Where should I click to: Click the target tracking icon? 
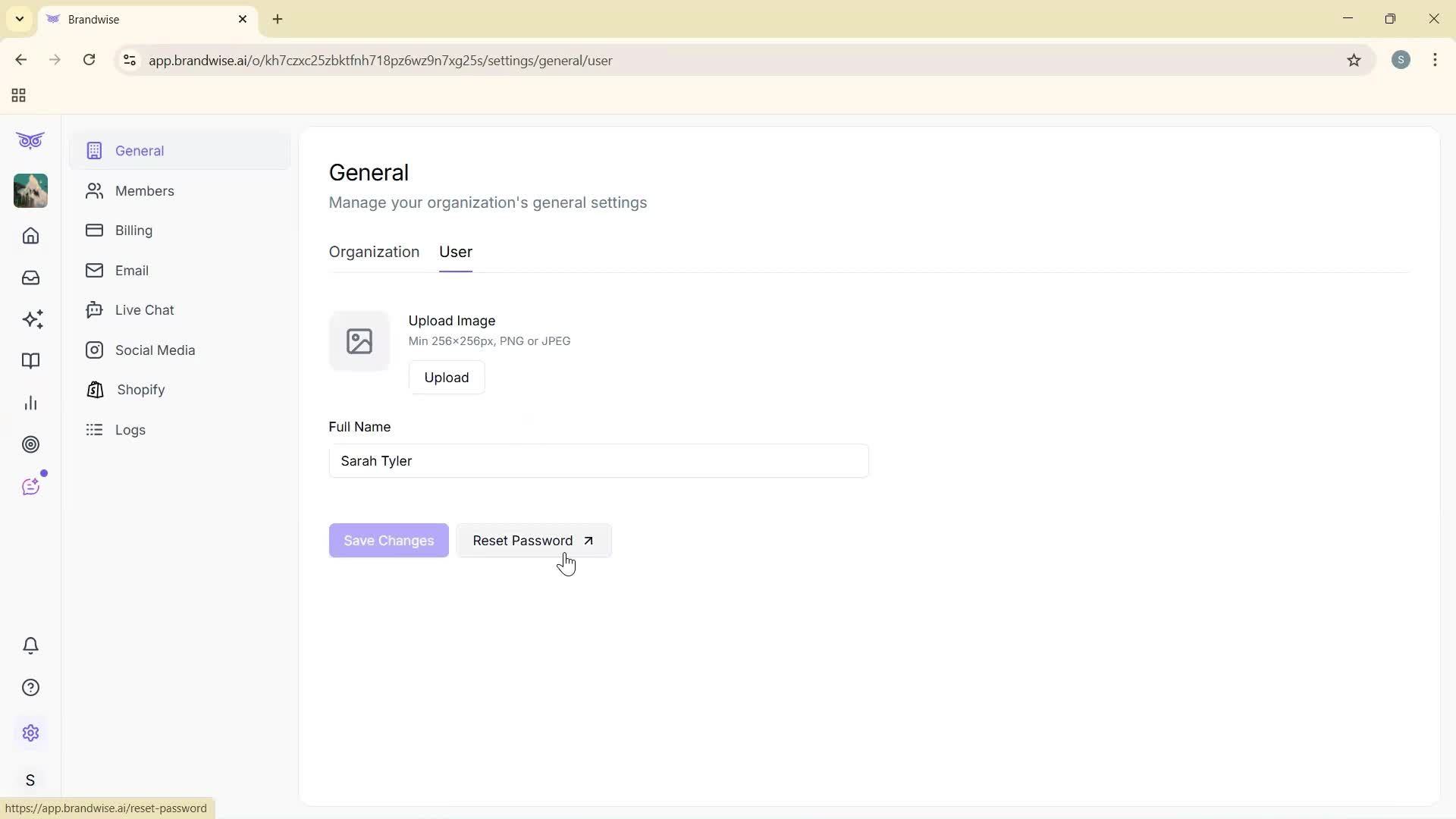tap(31, 444)
